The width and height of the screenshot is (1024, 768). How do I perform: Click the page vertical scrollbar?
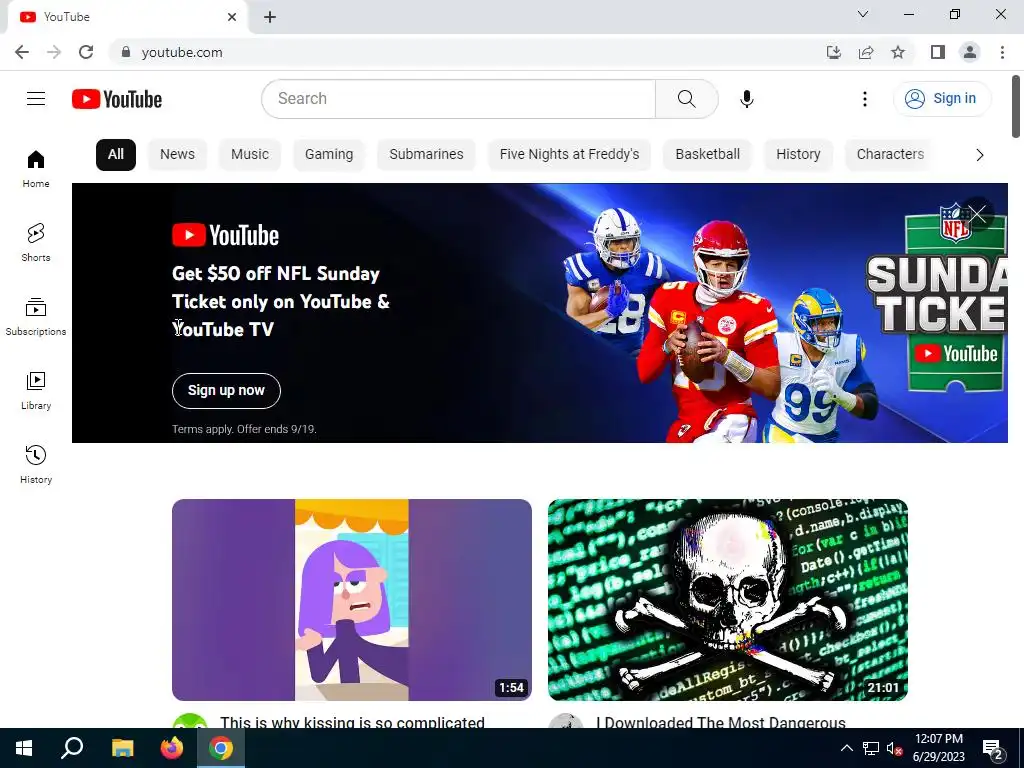point(1016,106)
